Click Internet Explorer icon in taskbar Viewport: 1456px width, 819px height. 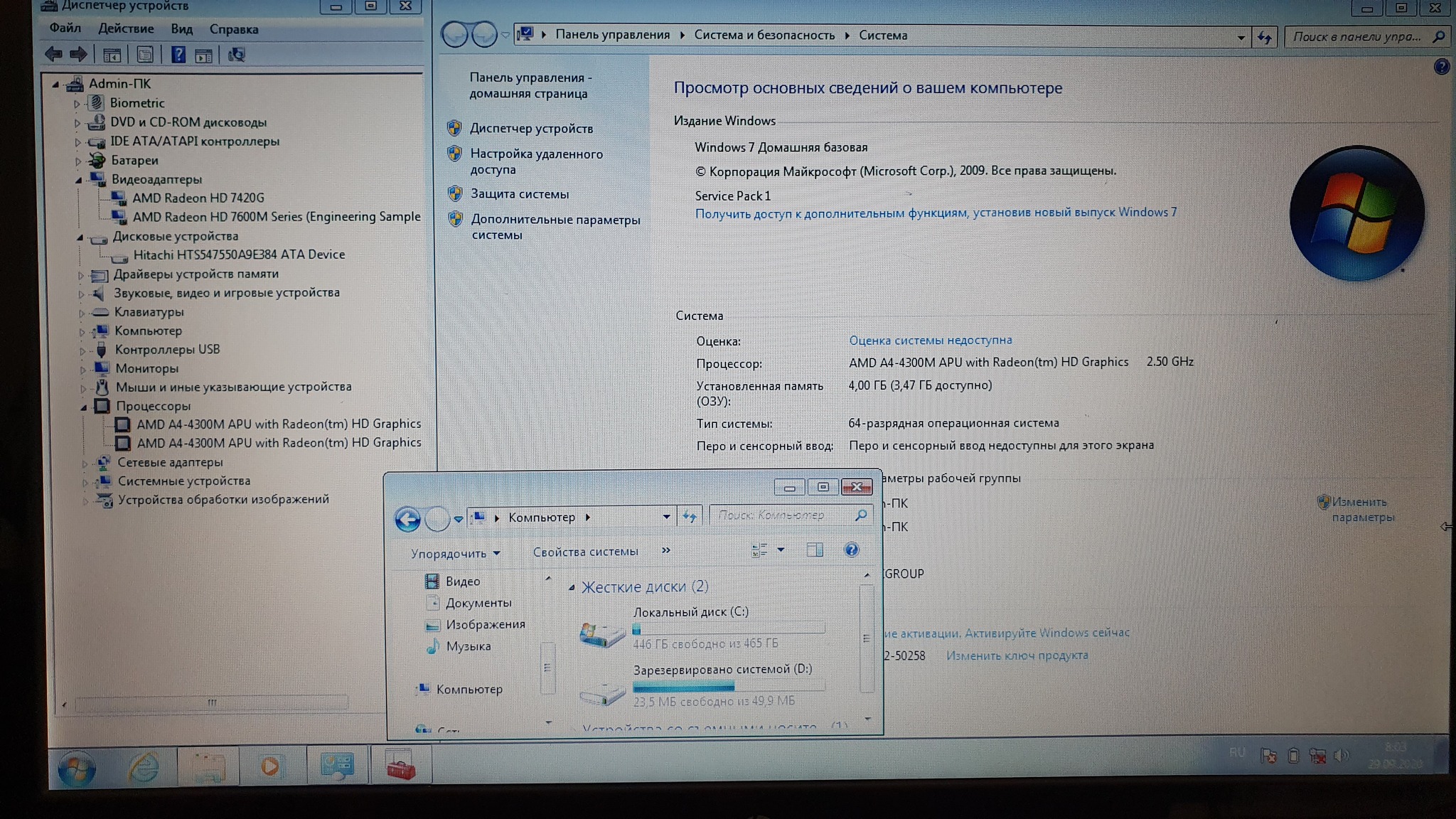point(144,766)
